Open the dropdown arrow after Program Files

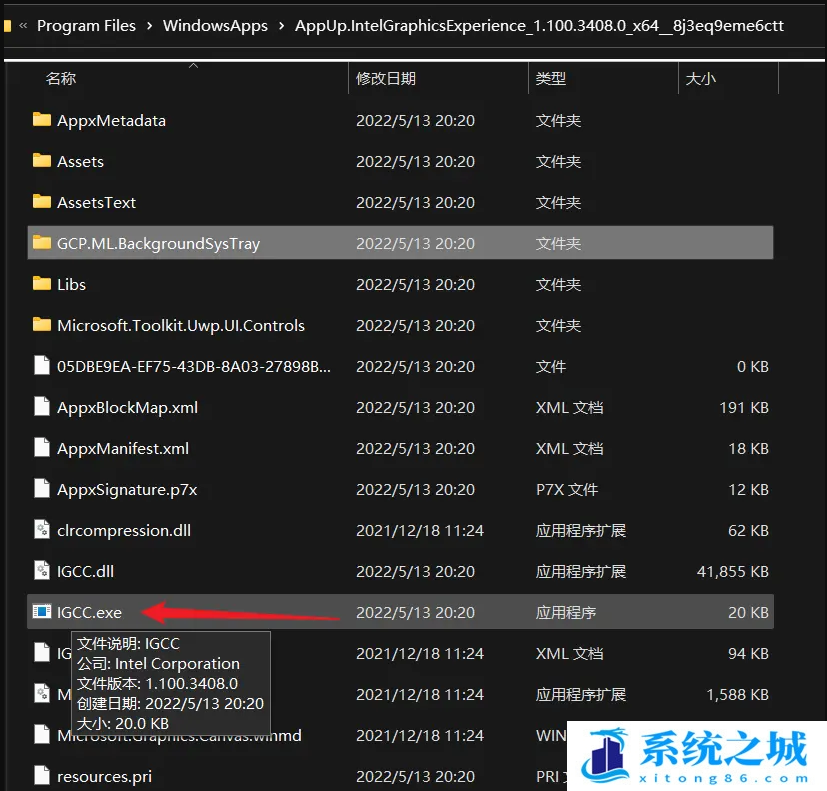(149, 26)
